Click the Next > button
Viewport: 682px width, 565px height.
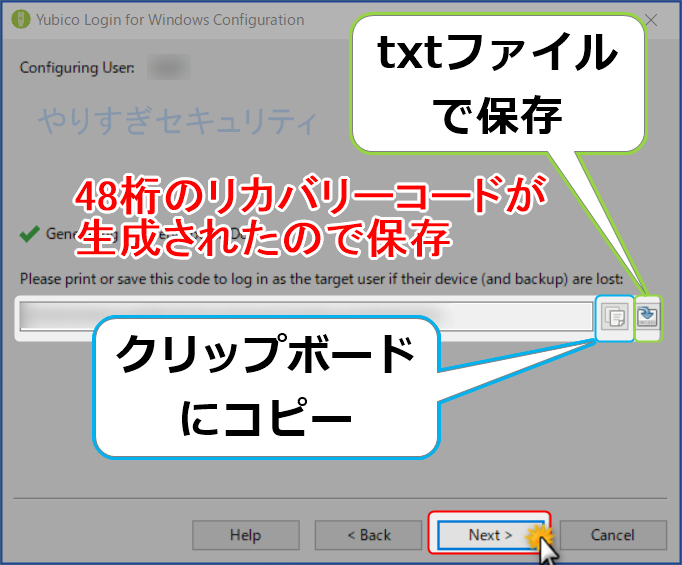pos(490,535)
